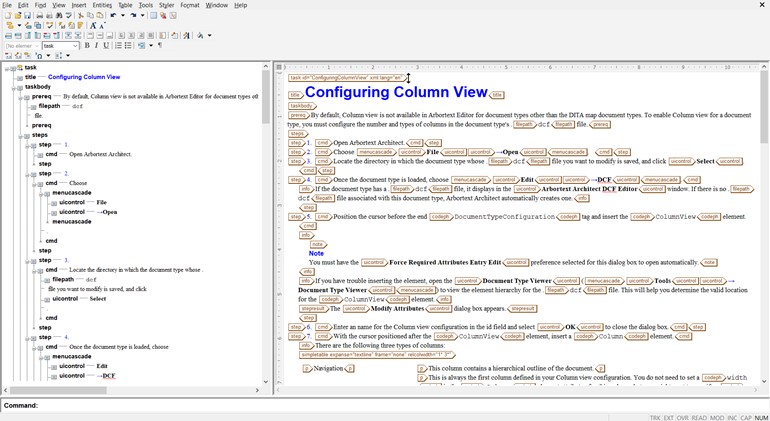Viewport: 770px width, 421px height.
Task: Redo the last undone action
Action: pyautogui.click(x=134, y=16)
